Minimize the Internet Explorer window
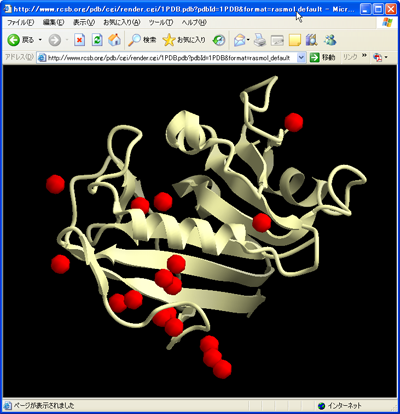The image size is (400, 414). click(x=366, y=9)
